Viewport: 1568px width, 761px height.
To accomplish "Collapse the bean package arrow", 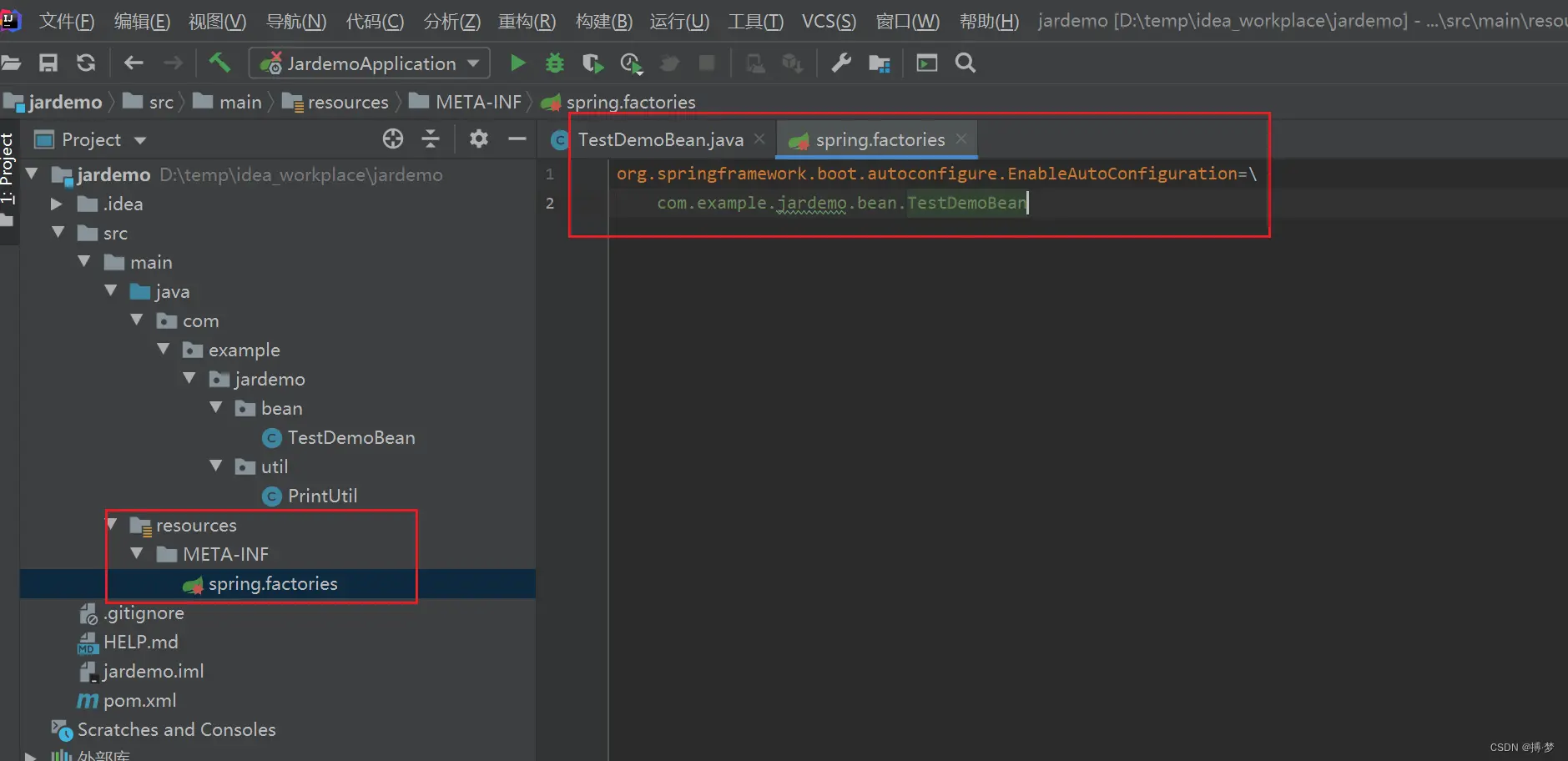I will (216, 408).
